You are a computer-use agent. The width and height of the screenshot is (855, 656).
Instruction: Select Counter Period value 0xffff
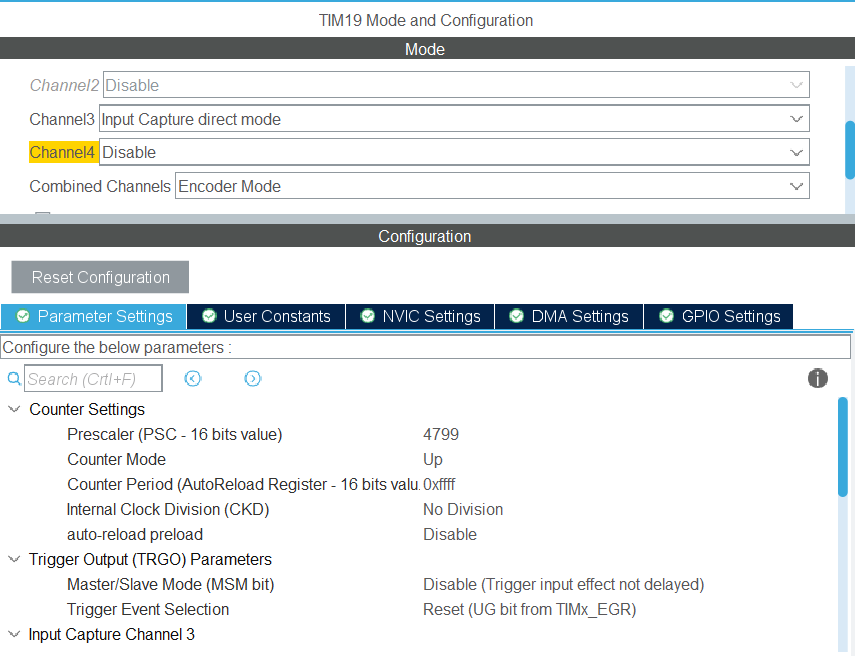pos(439,485)
